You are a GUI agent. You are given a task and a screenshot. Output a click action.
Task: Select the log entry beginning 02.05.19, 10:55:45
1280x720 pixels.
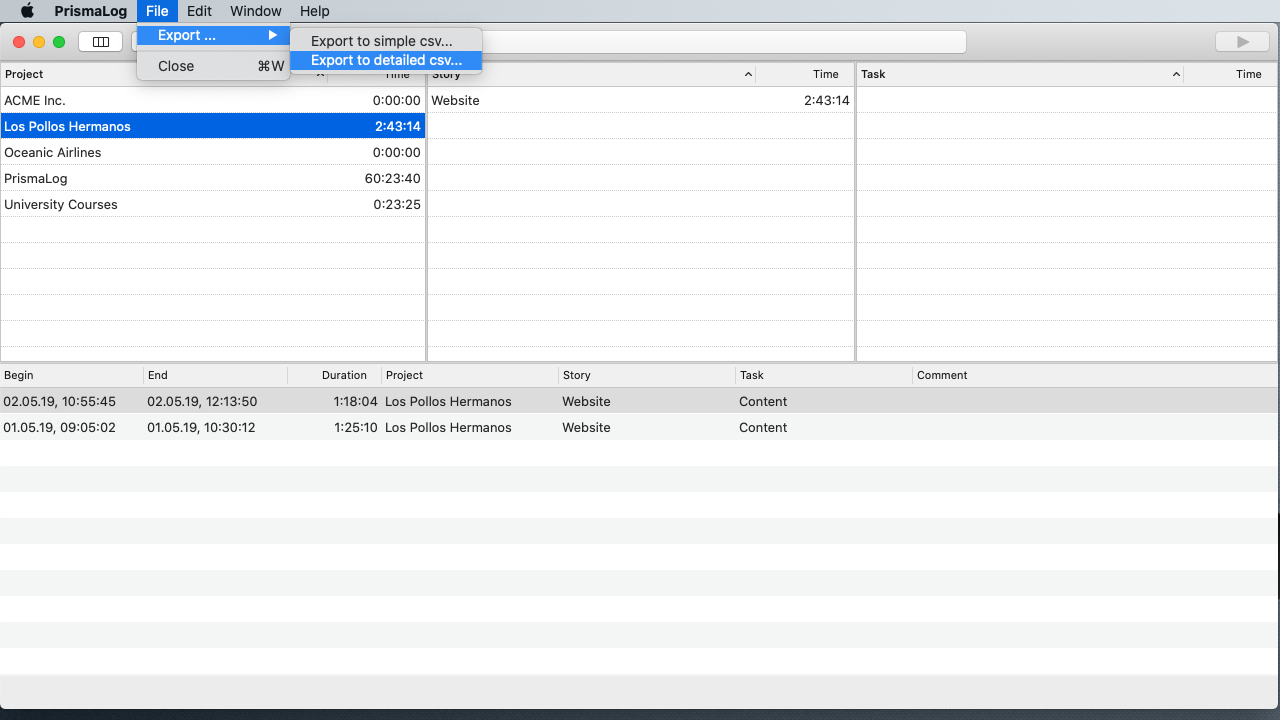click(639, 401)
